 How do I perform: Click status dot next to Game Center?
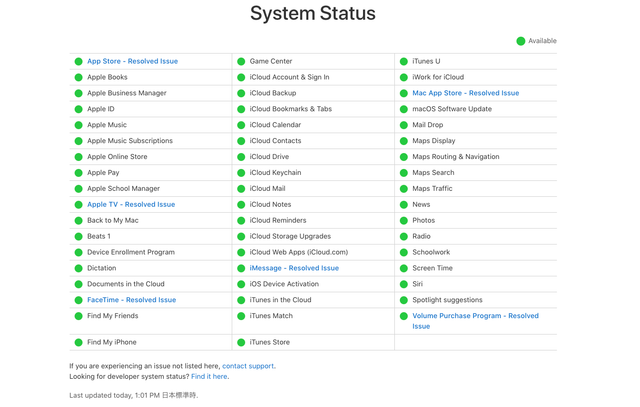coord(241,61)
